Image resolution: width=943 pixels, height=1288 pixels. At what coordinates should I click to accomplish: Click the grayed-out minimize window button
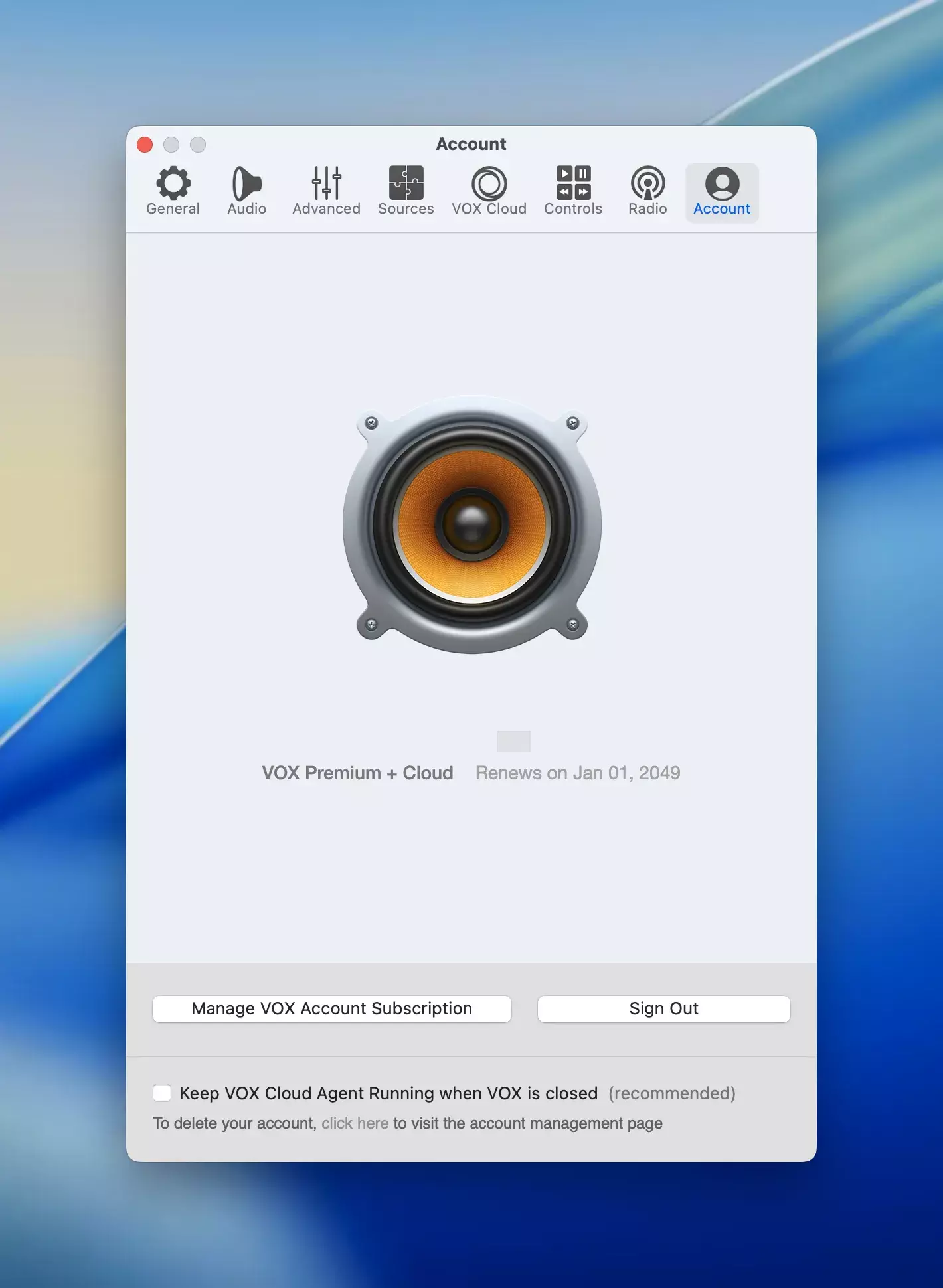point(171,145)
